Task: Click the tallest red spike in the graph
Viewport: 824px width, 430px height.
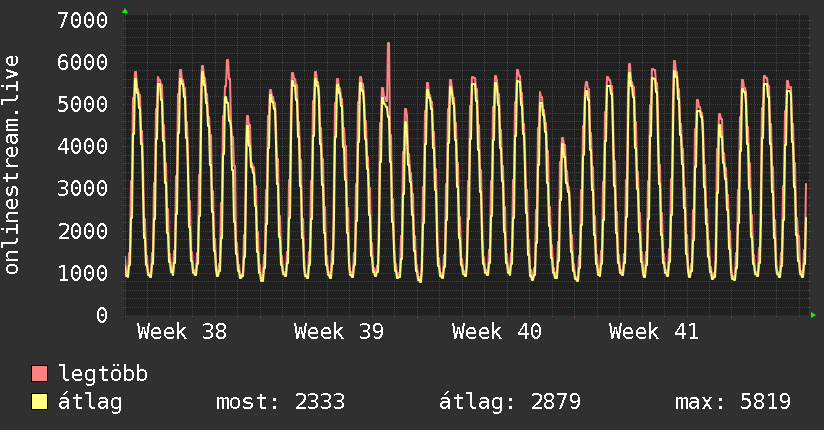Action: [x=388, y=46]
